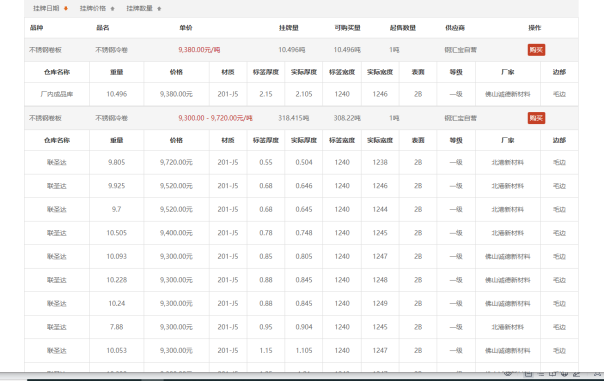Image resolution: width=604 pixels, height=381 pixels.
Task: Click the weight 9.925 cell
Action: 117,186
